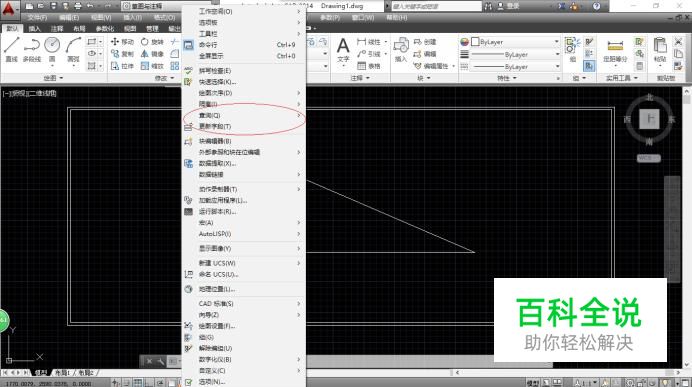Image resolution: width=692 pixels, height=387 pixels.
Task: Select the Line (直线) drawing tool
Action: point(11,49)
